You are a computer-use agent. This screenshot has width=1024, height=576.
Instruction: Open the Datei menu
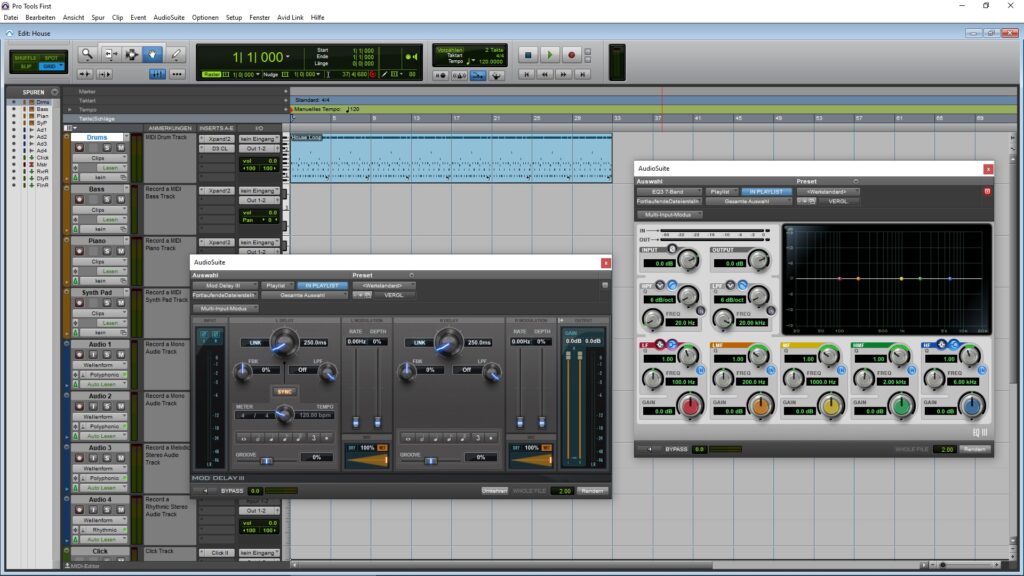pos(11,18)
